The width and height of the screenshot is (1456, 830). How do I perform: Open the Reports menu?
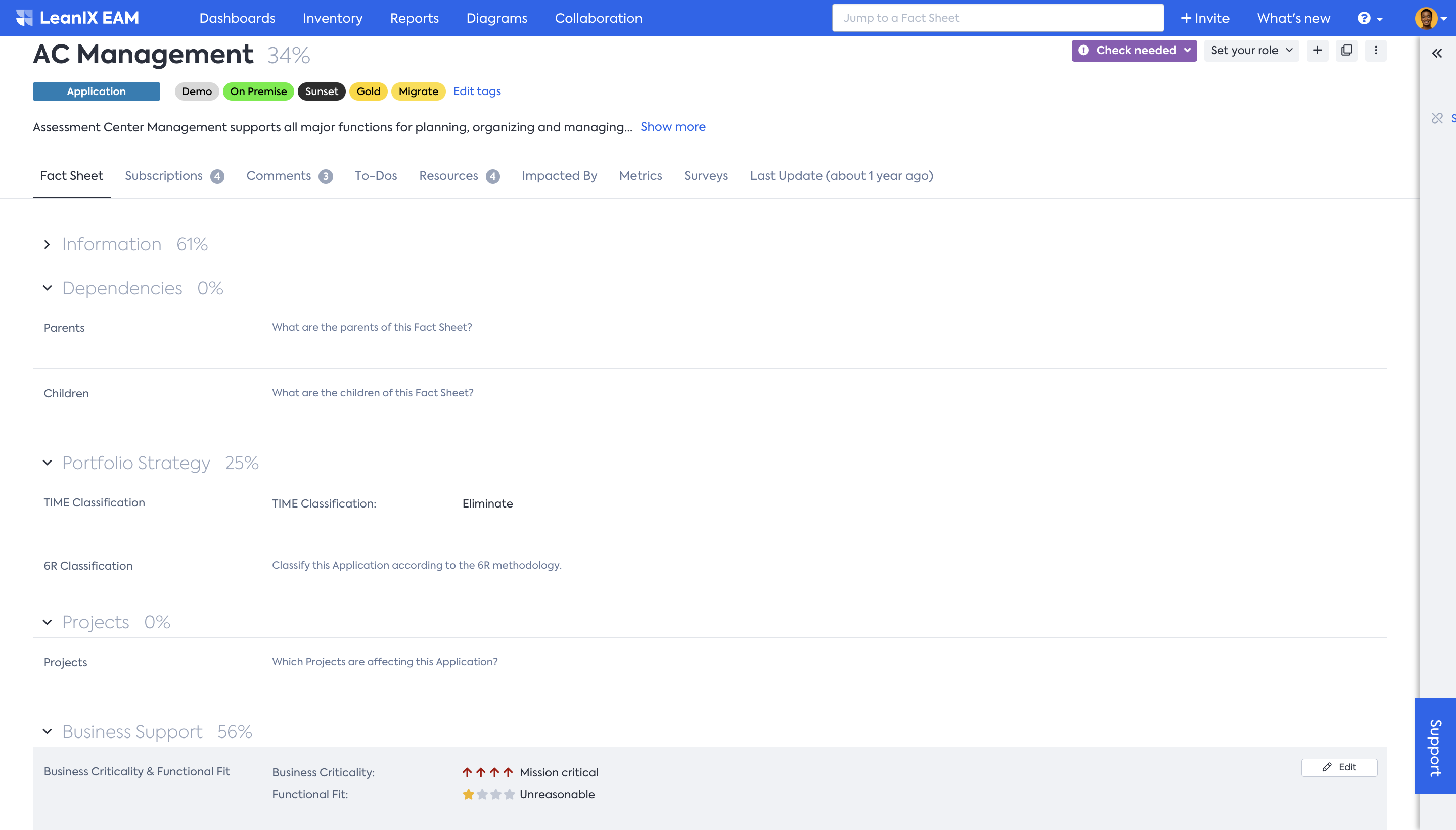414,18
